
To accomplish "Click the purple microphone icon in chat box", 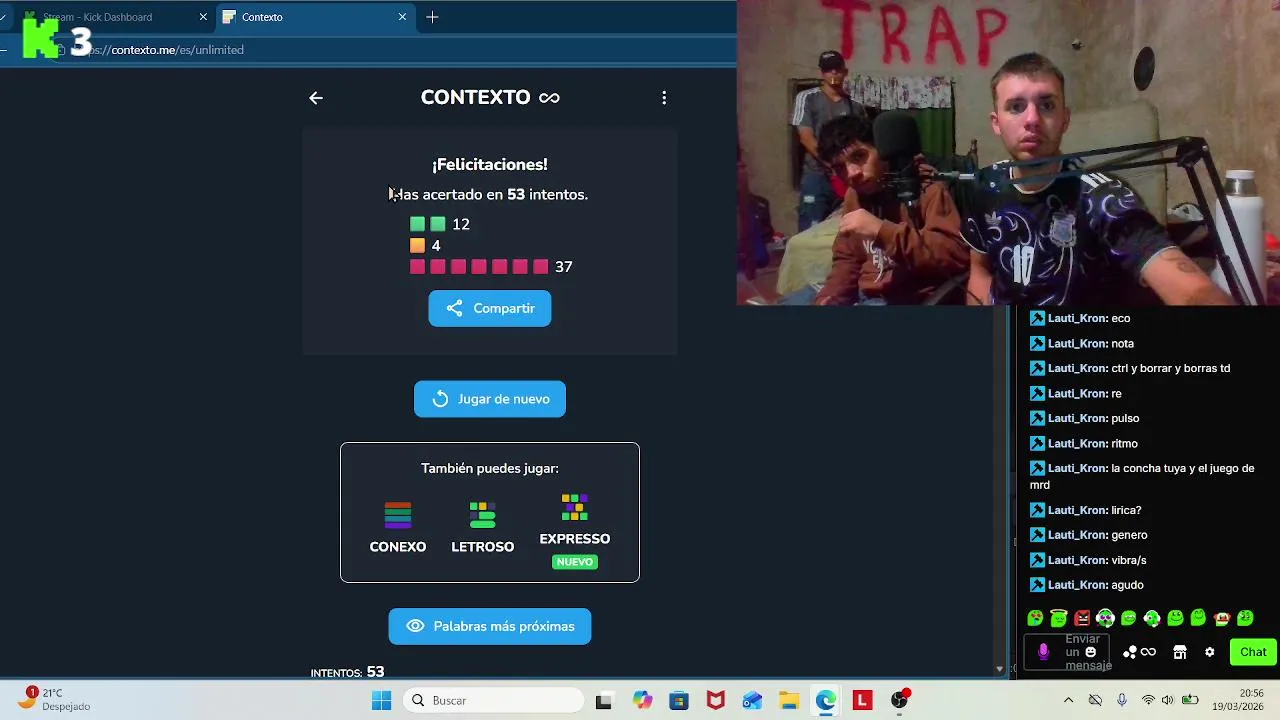I will coord(1044,652).
